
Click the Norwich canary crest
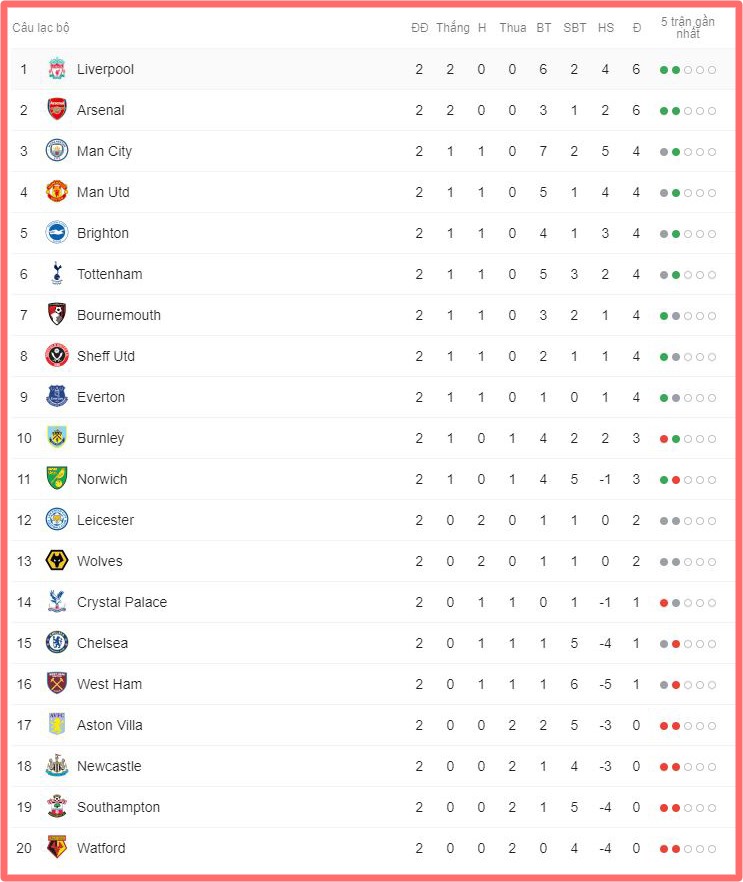pyautogui.click(x=57, y=478)
